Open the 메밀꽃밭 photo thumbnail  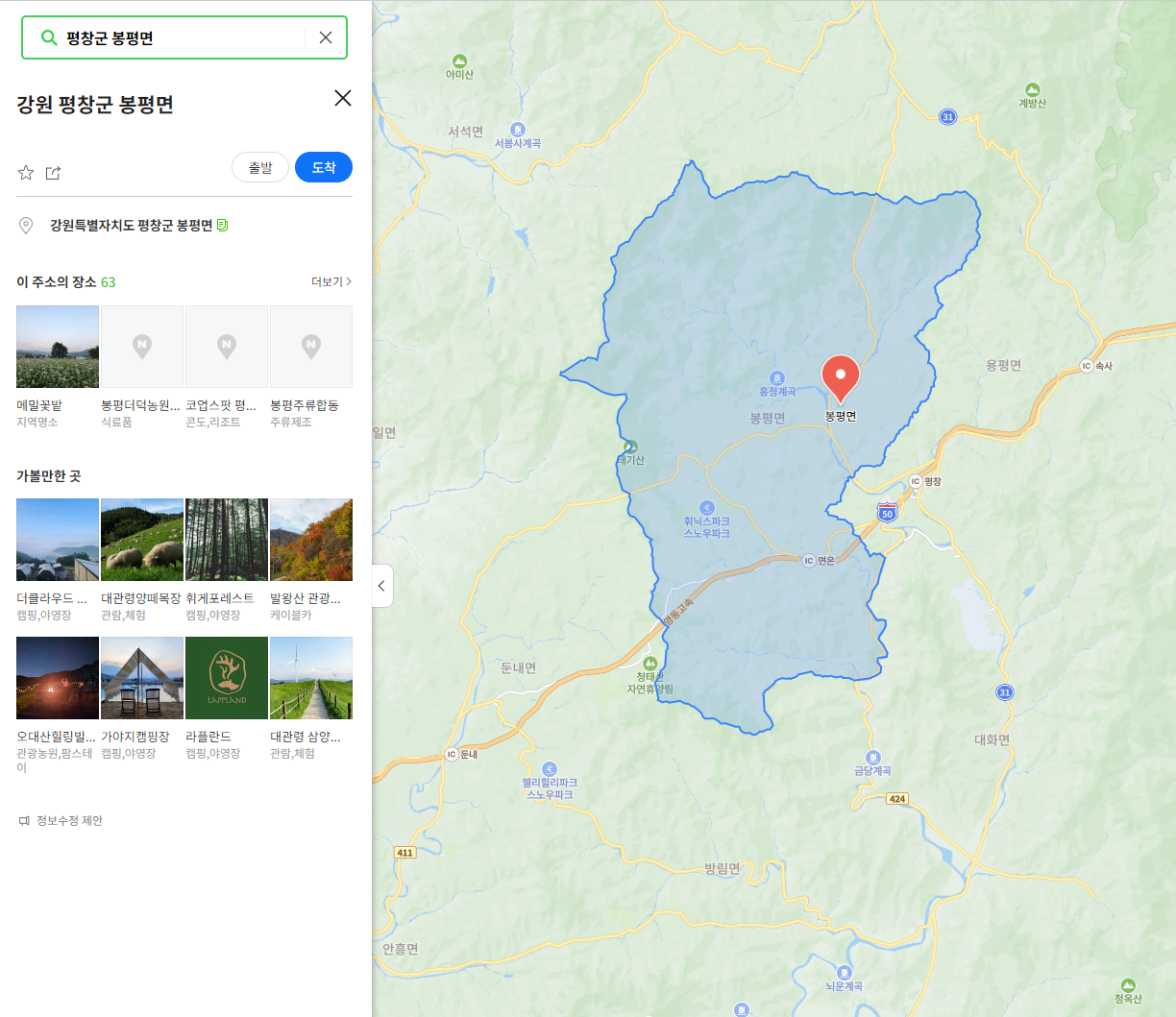[58, 347]
